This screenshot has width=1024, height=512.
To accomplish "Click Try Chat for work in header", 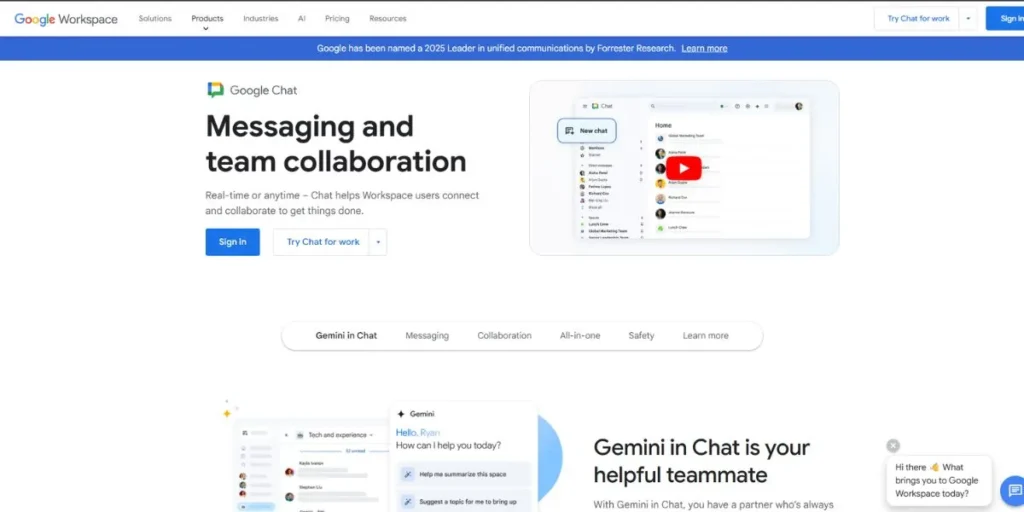I will (918, 18).
